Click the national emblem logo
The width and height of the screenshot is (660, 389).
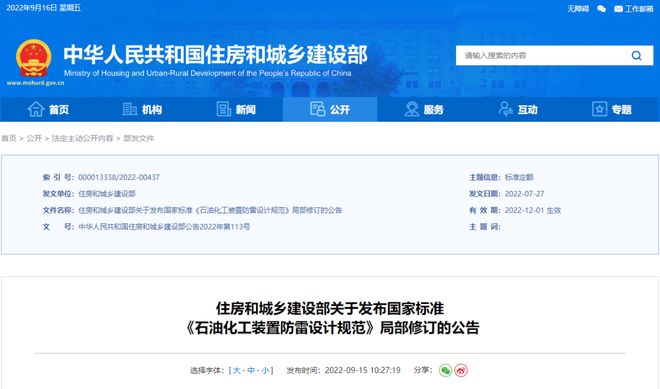34,58
